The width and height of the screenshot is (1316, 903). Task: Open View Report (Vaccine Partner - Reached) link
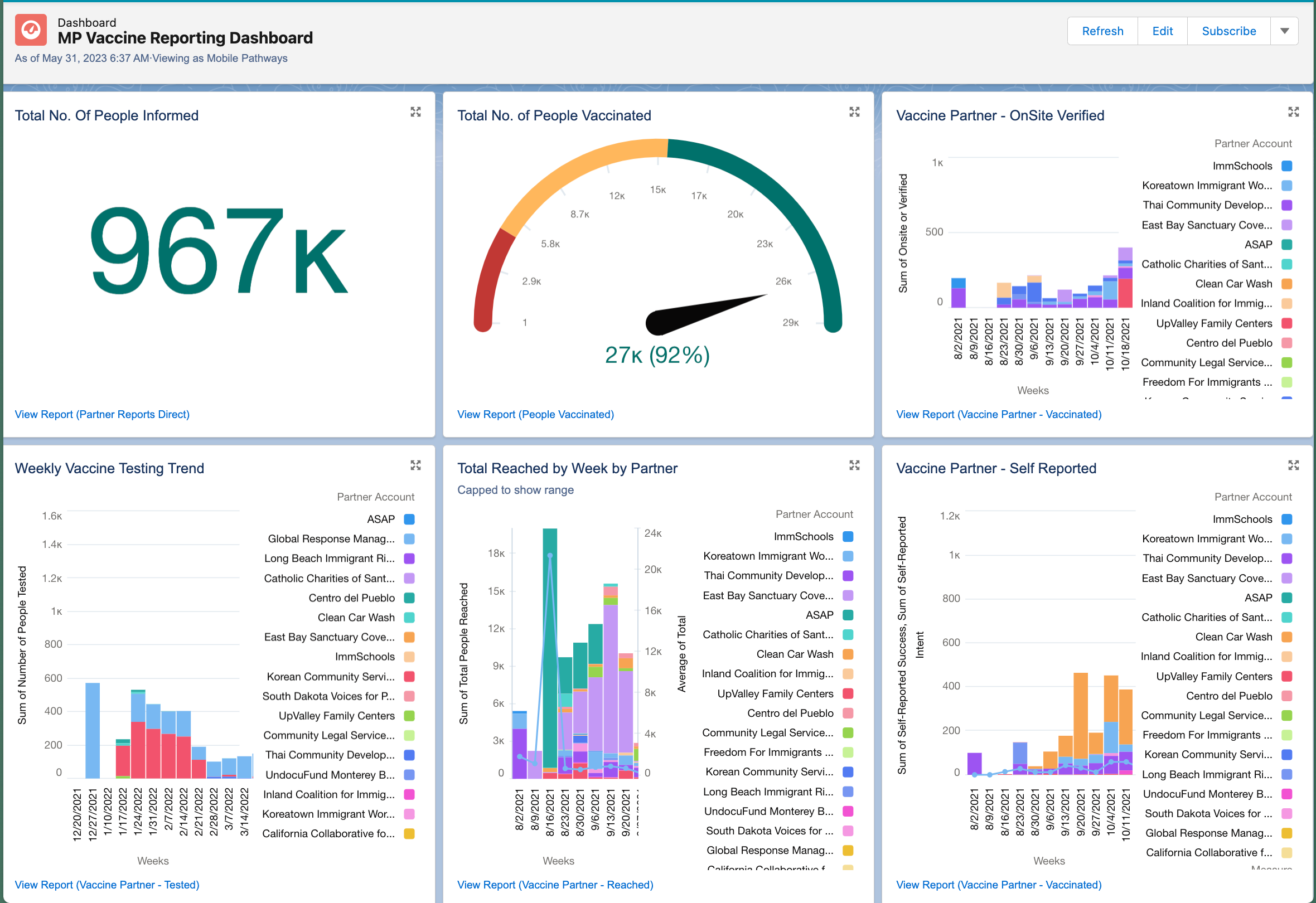click(555, 884)
